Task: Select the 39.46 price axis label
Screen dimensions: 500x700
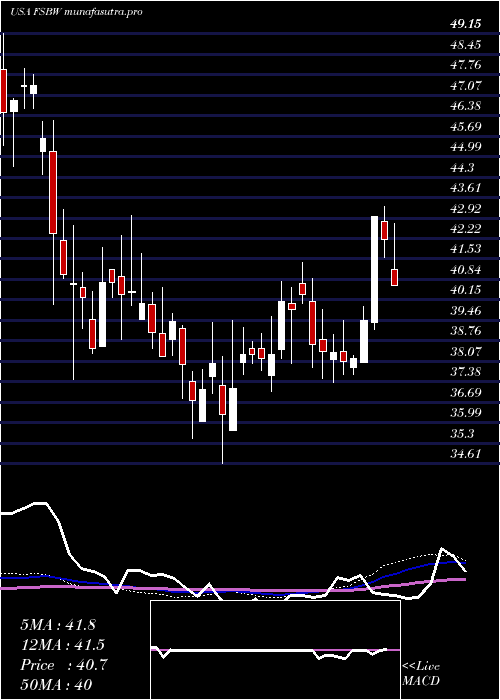Action: pyautogui.click(x=466, y=311)
